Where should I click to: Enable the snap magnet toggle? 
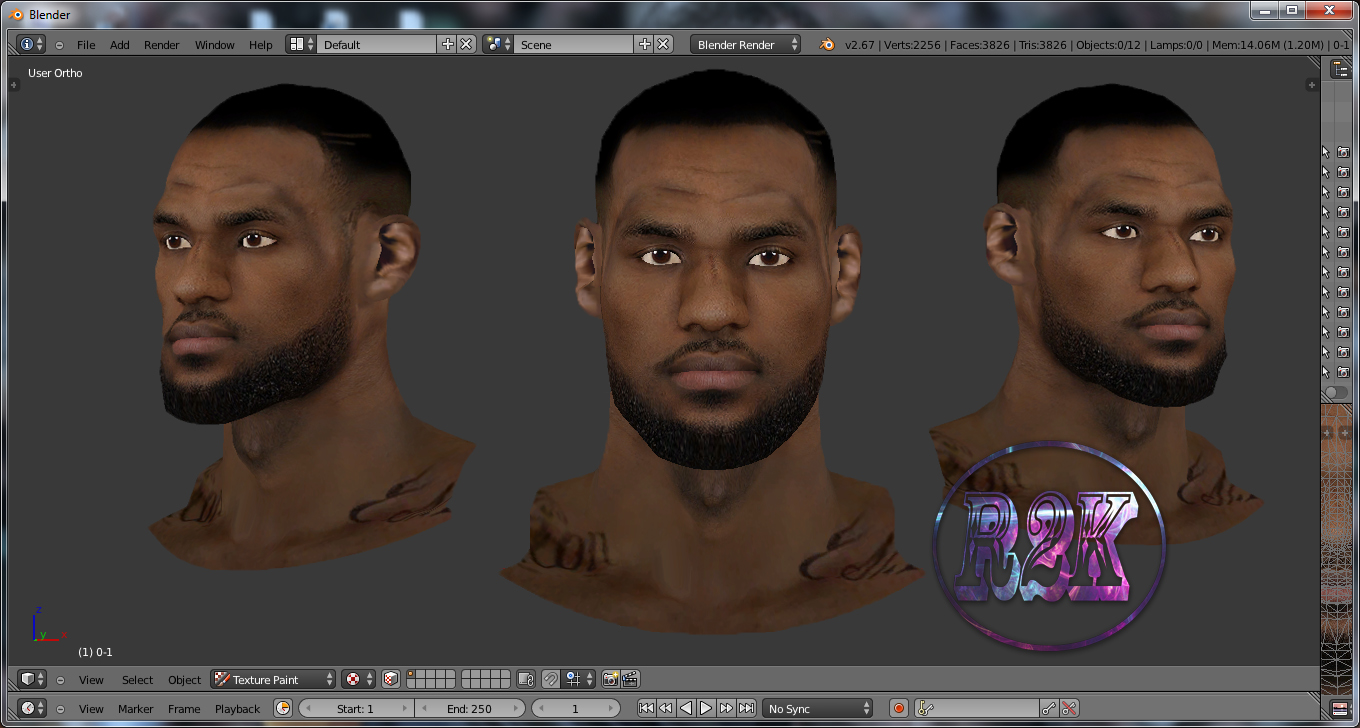click(549, 679)
